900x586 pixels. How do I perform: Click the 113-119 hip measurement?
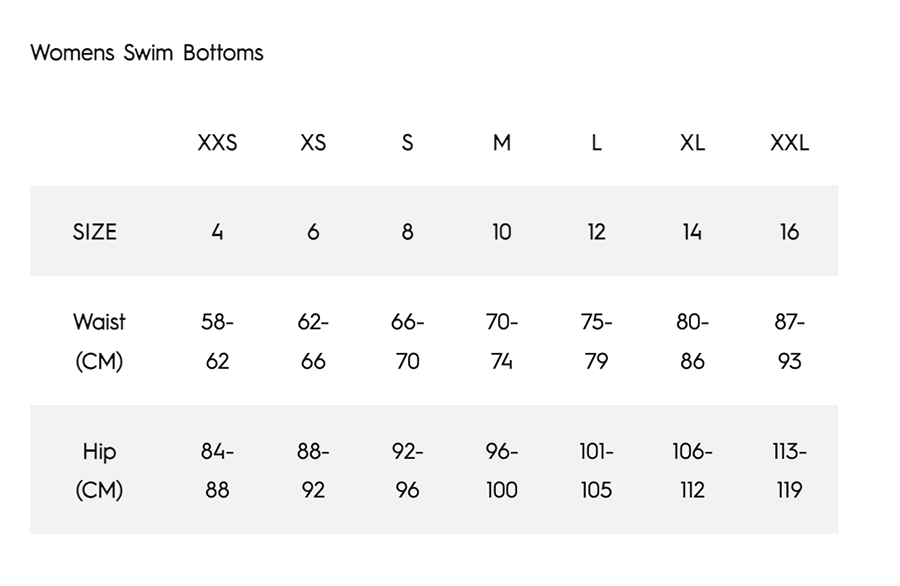[789, 470]
